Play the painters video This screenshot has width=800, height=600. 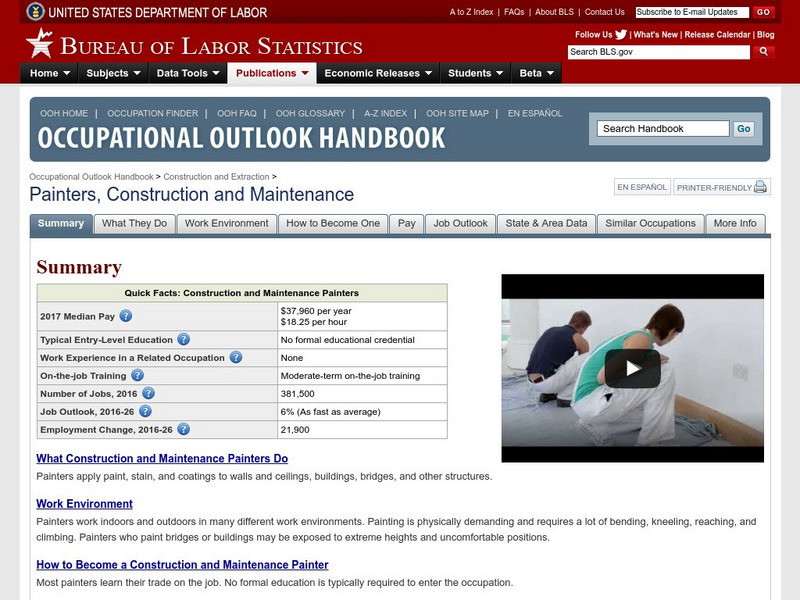[x=633, y=368]
